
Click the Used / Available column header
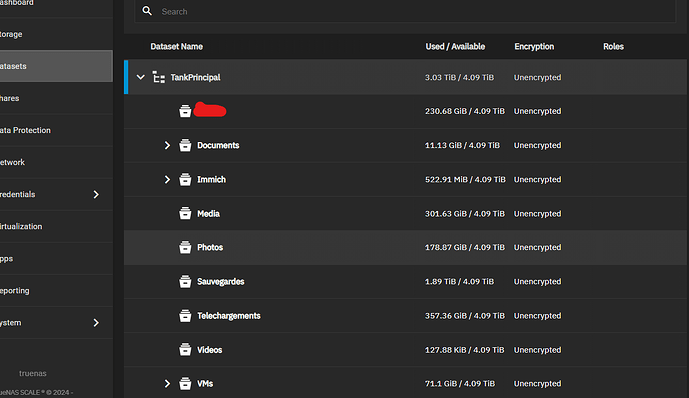pyautogui.click(x=455, y=47)
